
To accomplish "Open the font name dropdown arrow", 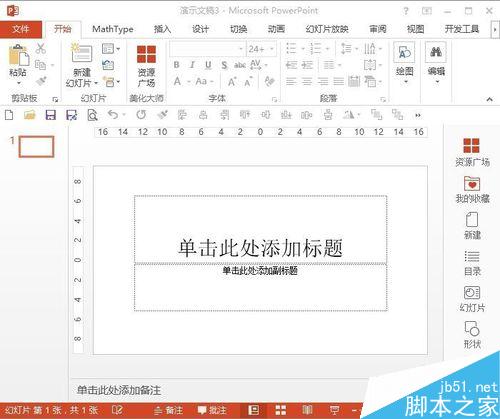I will coord(241,49).
